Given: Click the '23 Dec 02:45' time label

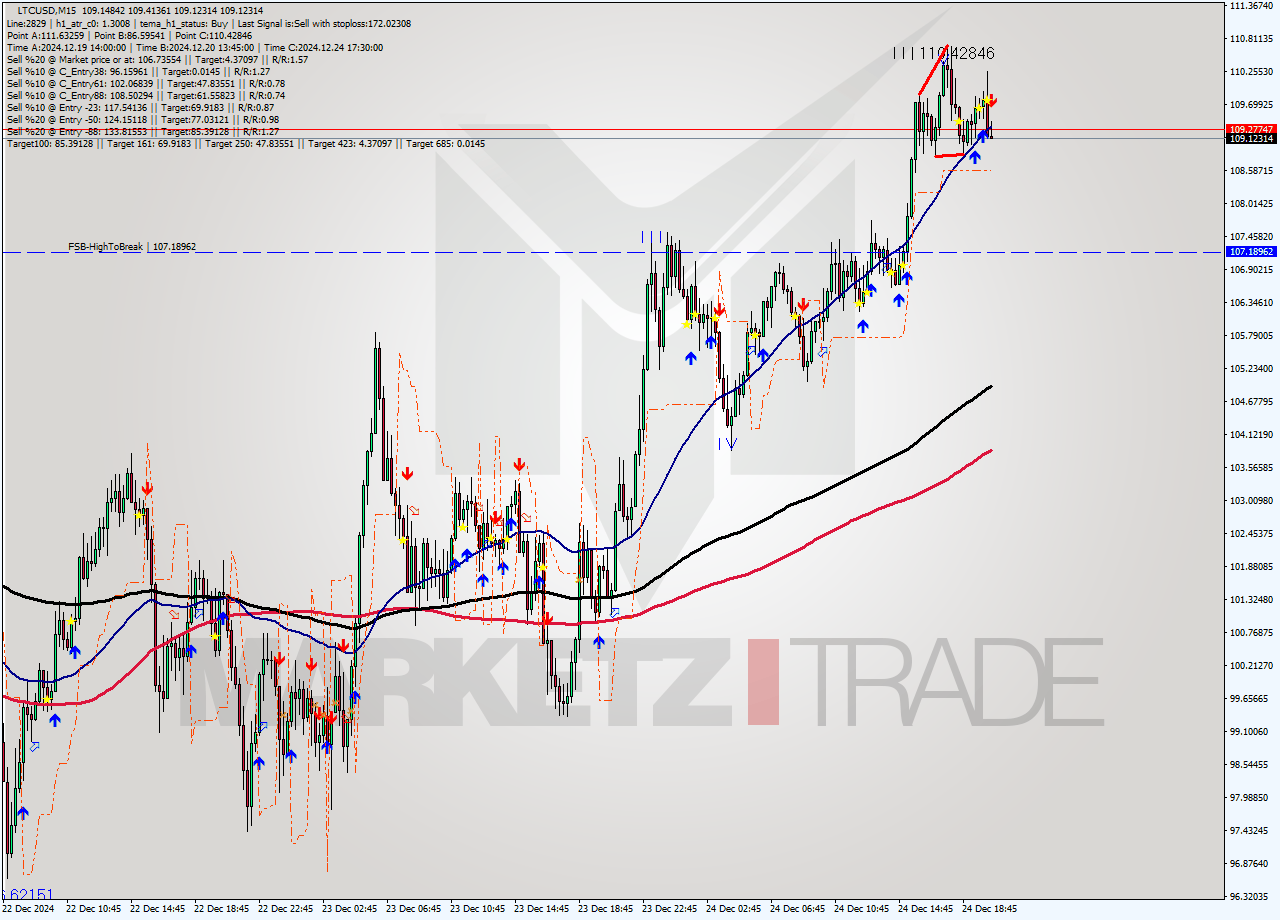Looking at the screenshot, I should point(349,908).
